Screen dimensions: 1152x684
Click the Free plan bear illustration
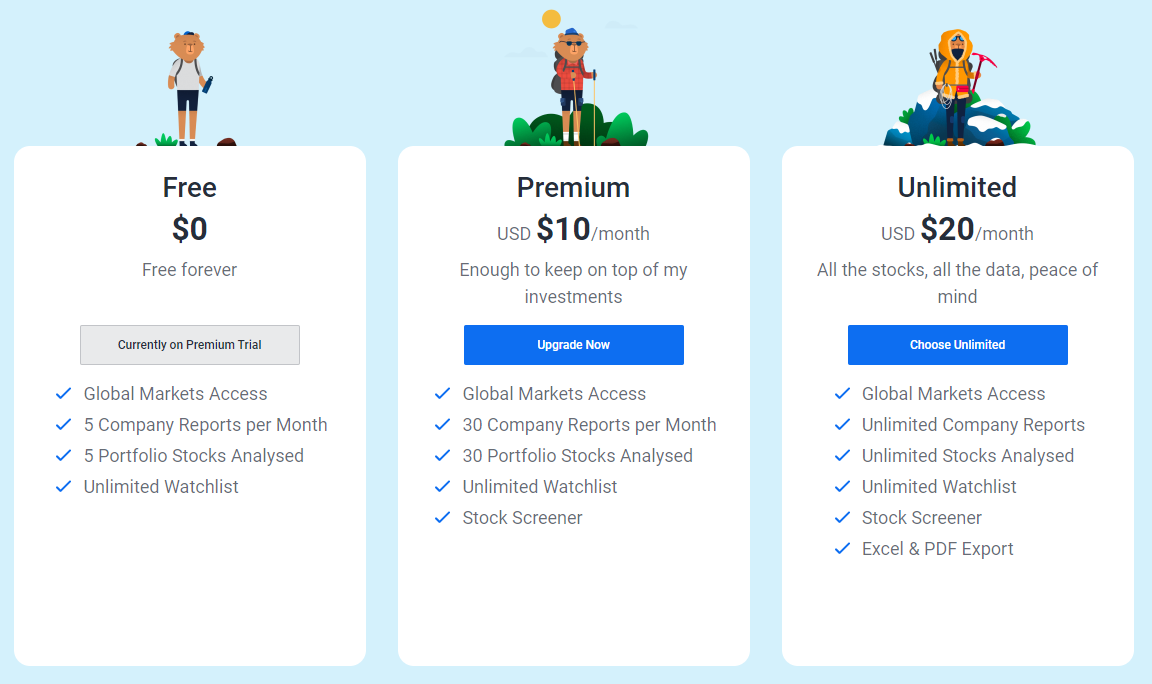click(x=188, y=88)
